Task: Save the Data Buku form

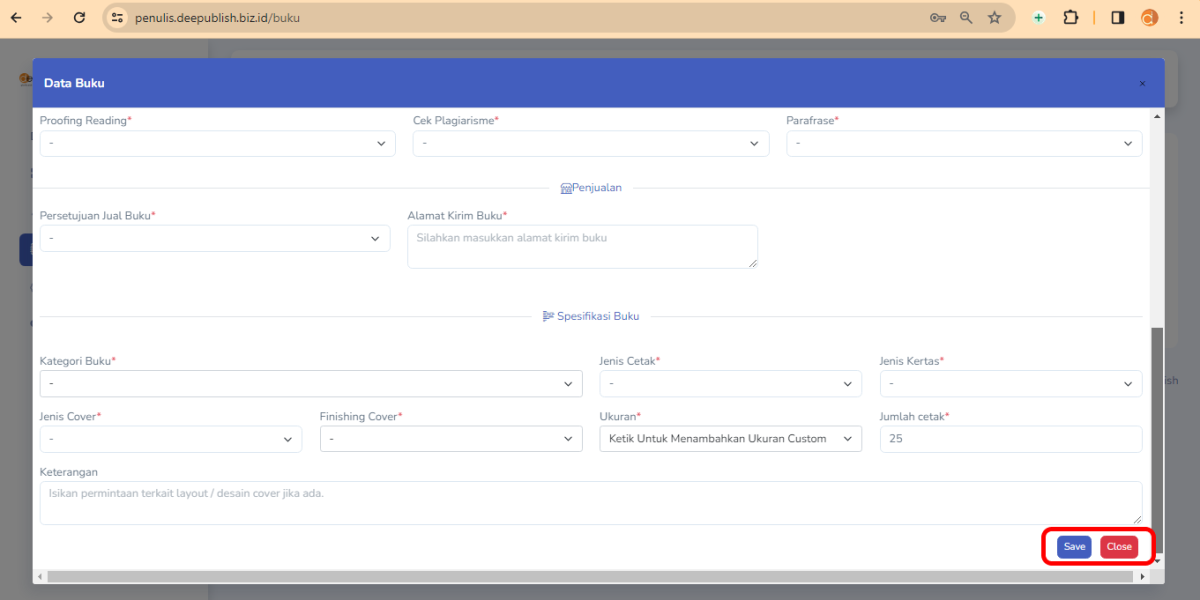Action: [1073, 546]
